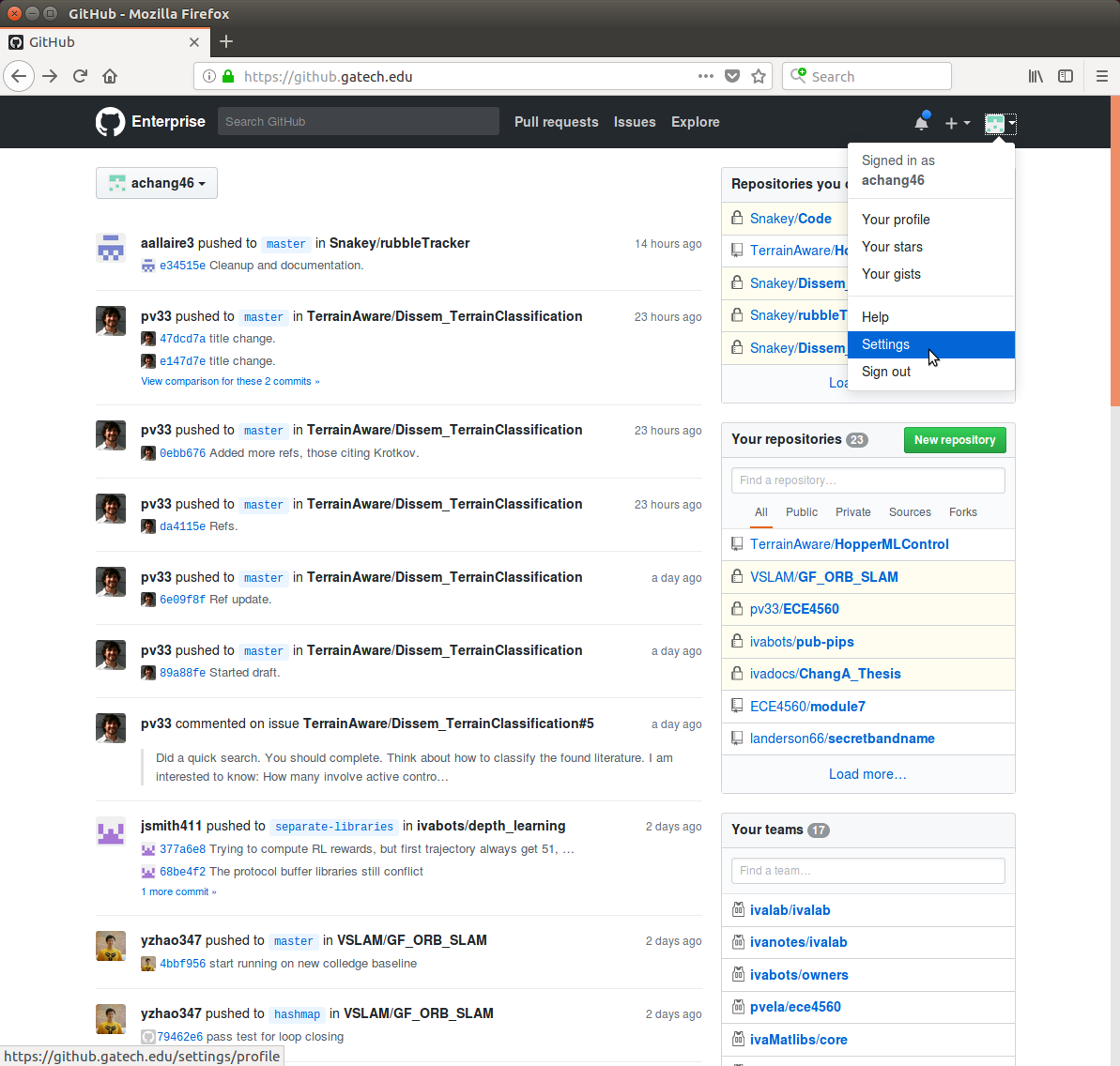Screen dimensions: 1120x1066
Task: Switch to the Private repositories filter
Action: (852, 512)
